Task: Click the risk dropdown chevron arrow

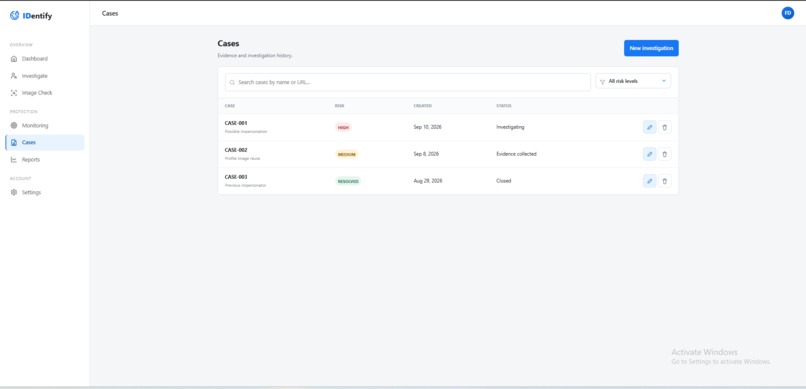Action: pyautogui.click(x=664, y=81)
